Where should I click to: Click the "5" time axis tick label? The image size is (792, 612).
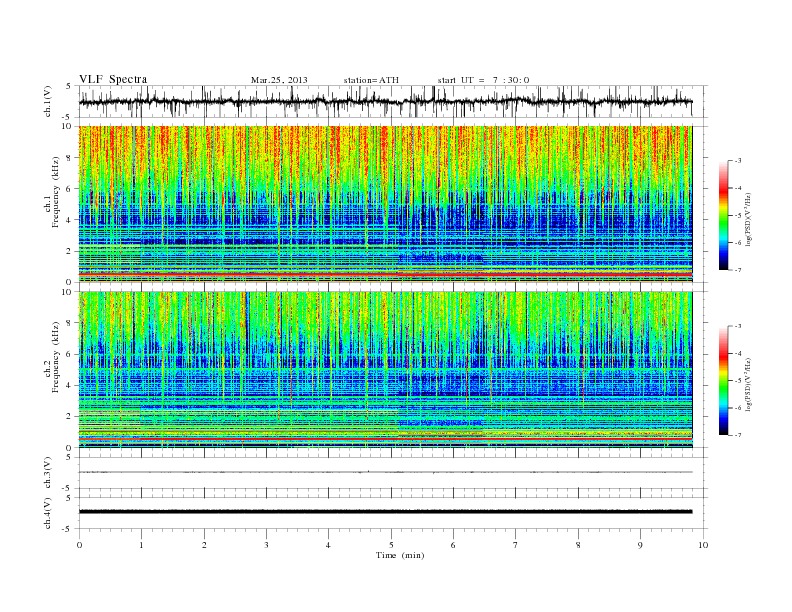click(391, 545)
